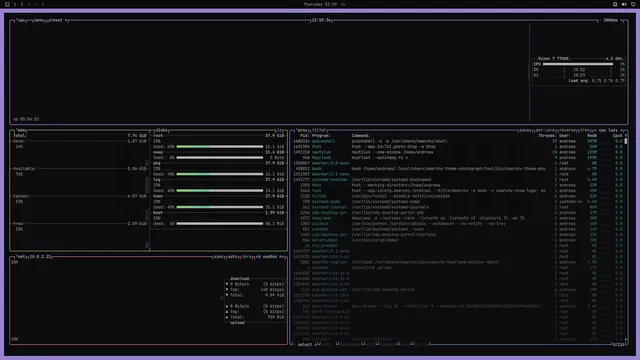Switch to previous network interface with b arrow
Image resolution: width=640 pixels, height=360 pixels.
258,257
